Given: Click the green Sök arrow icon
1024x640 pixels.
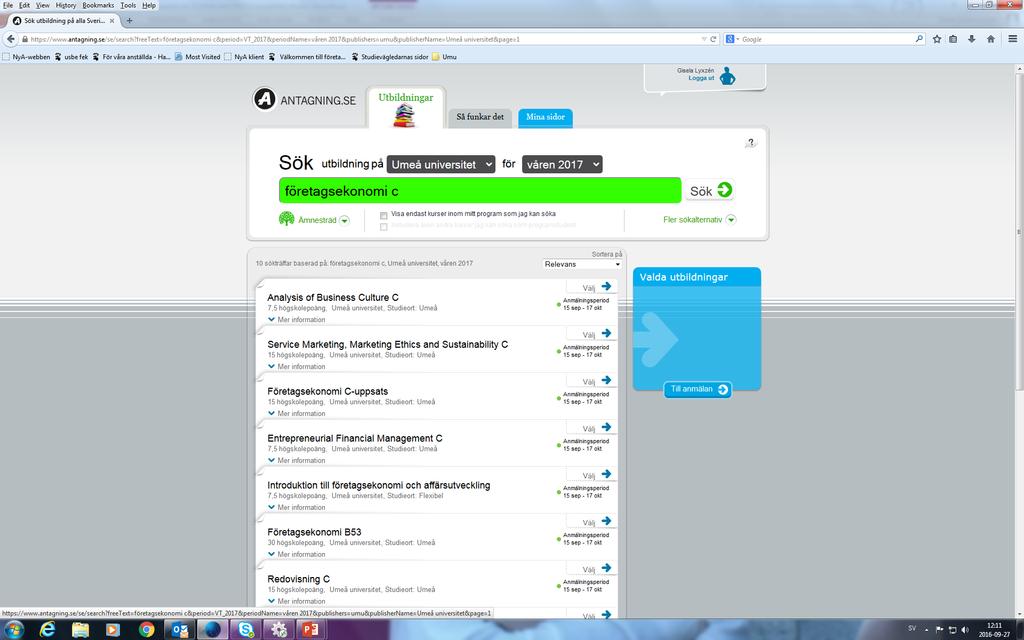Looking at the screenshot, I should click(724, 190).
